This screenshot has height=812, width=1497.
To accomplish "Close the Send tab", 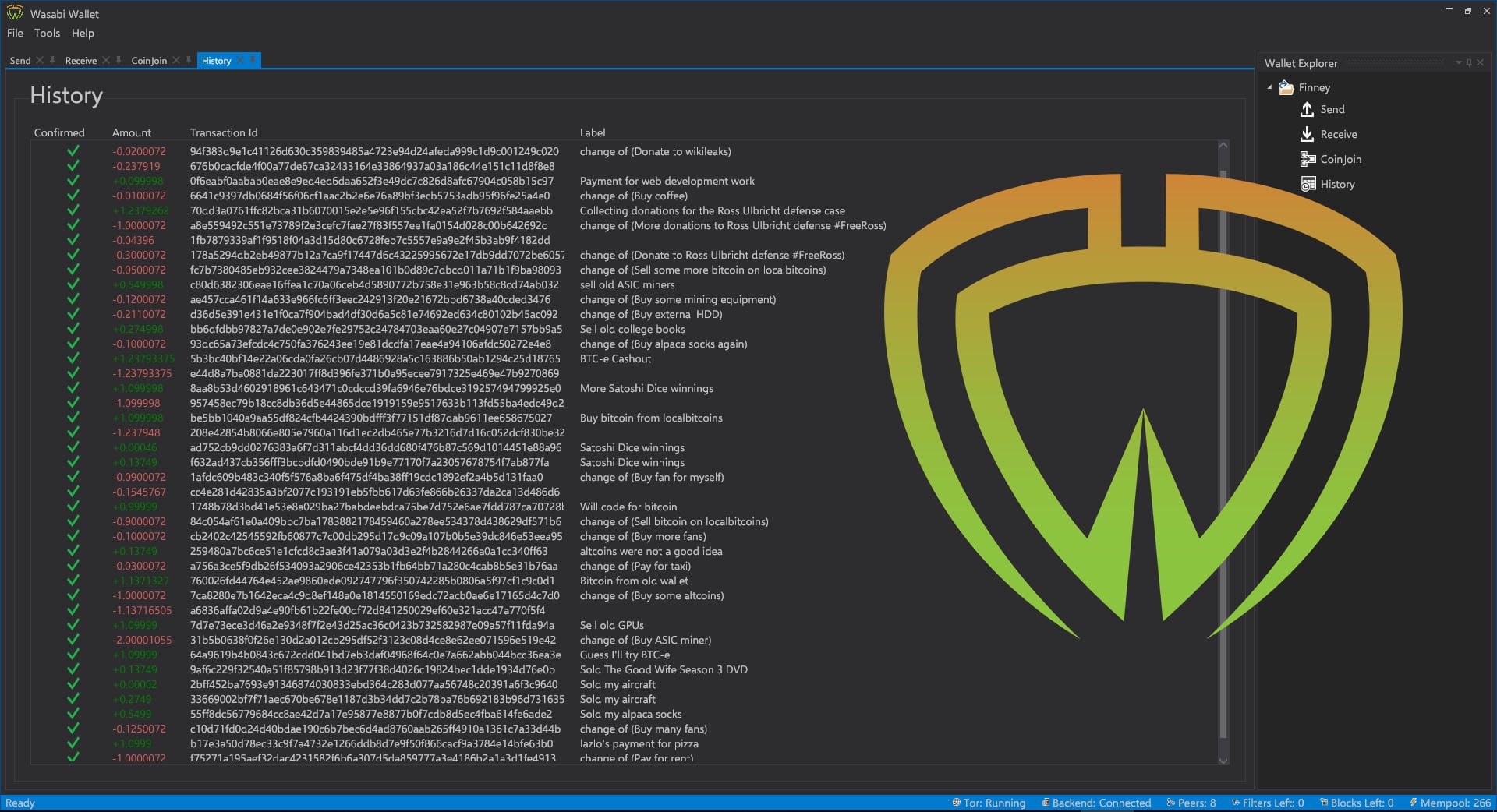I will pos(40,60).
